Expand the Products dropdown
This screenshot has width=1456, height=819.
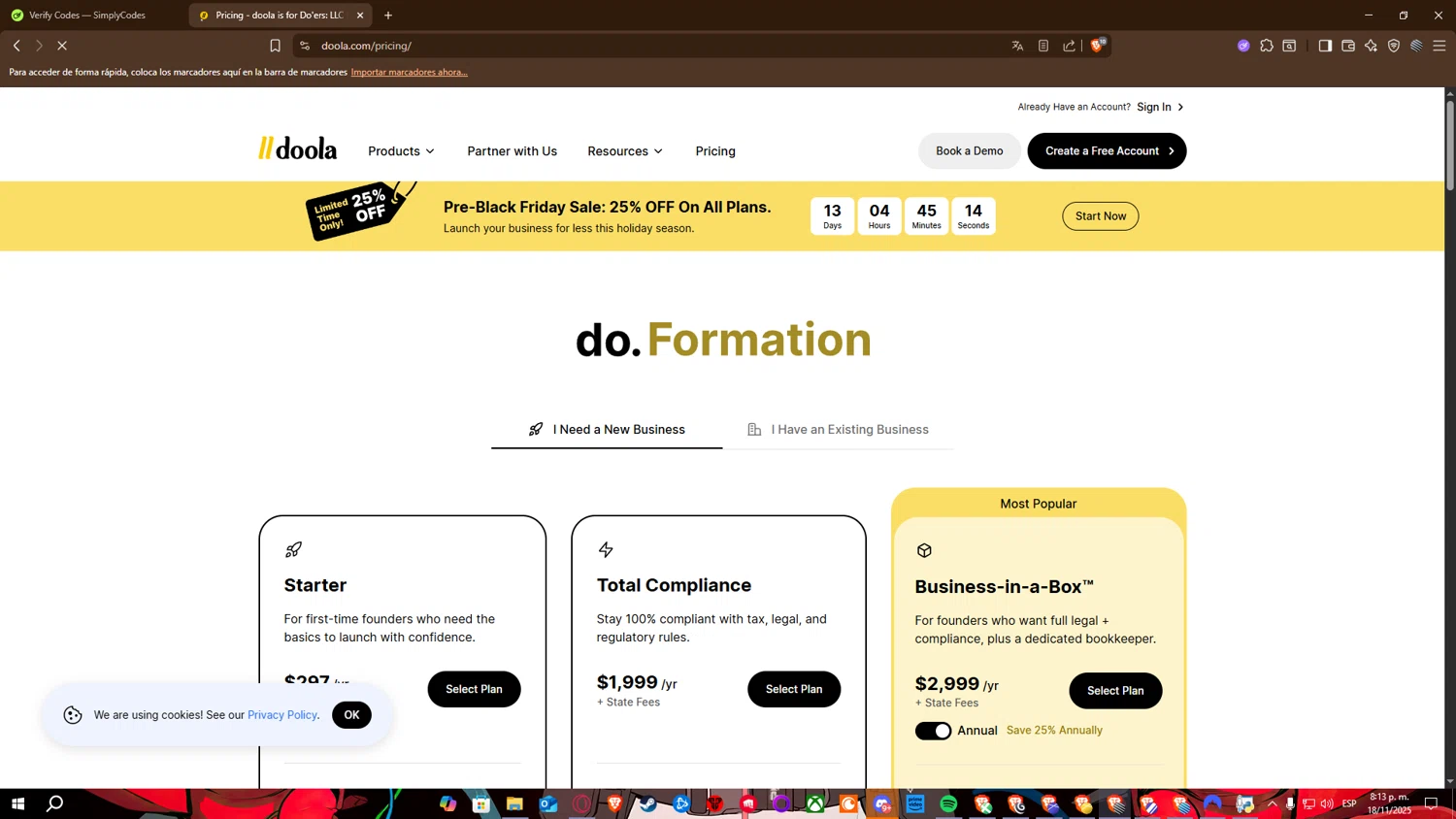[x=401, y=151]
